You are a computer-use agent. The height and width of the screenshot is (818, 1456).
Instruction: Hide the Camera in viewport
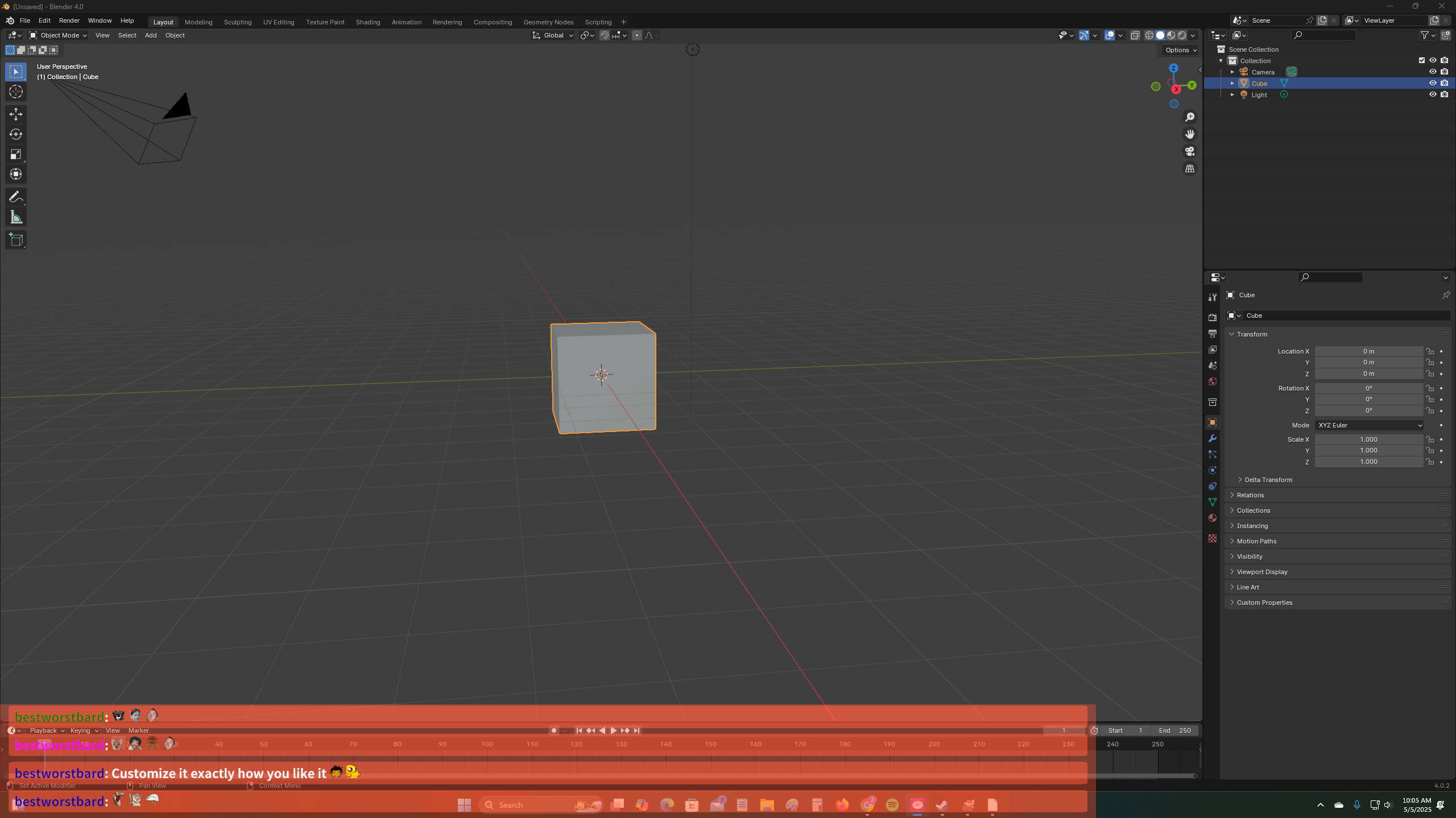1433,72
